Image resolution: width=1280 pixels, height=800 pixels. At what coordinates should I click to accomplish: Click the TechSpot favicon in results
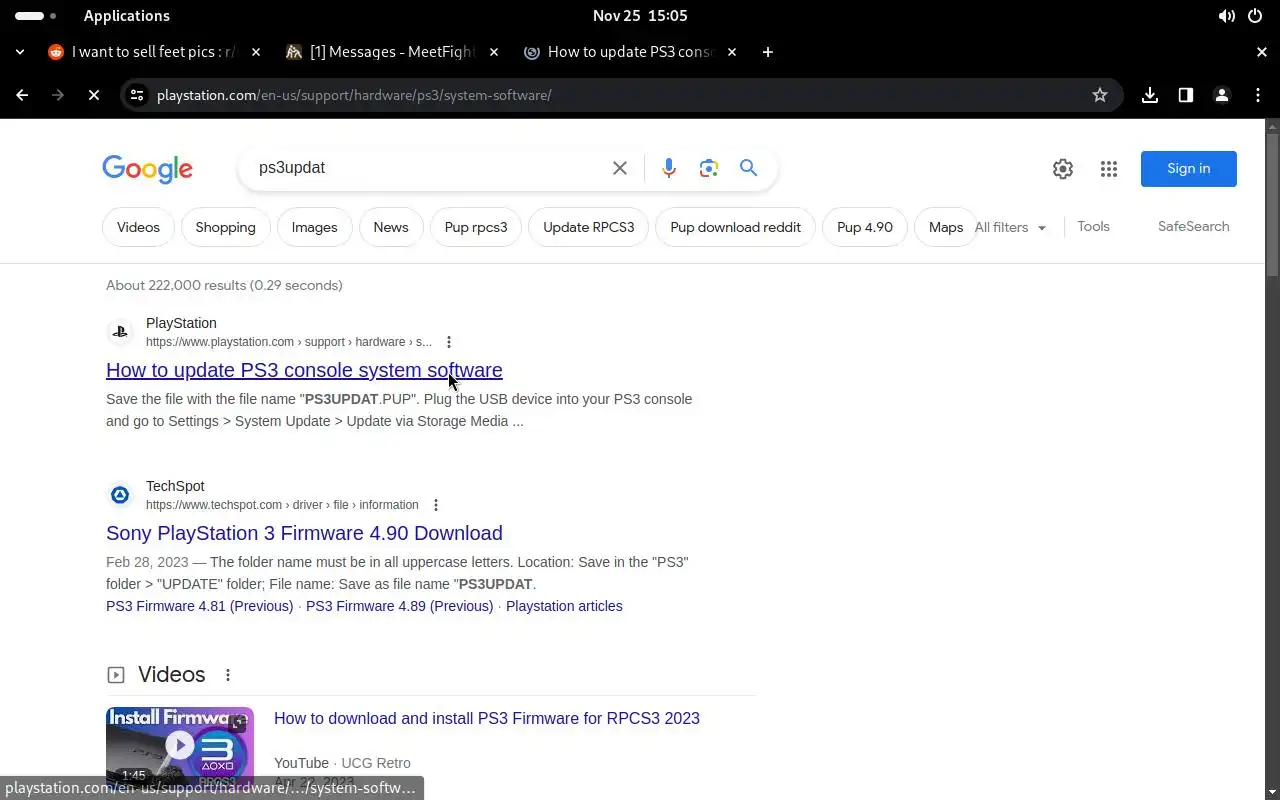coord(120,494)
